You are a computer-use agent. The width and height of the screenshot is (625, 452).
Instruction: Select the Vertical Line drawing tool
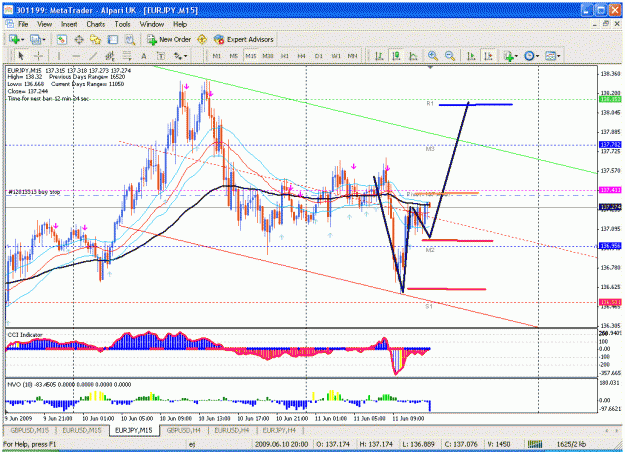point(59,56)
